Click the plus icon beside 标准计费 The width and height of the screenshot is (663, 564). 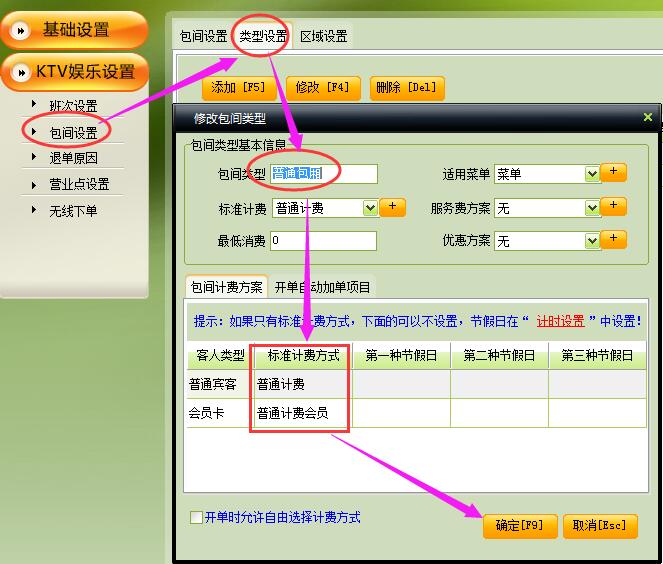[392, 207]
